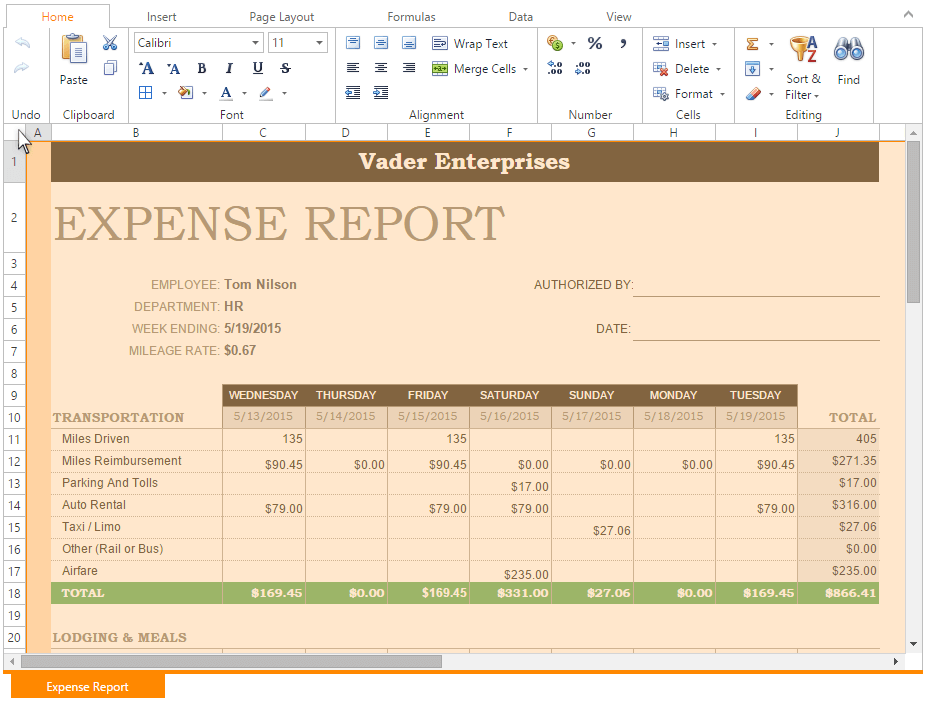Click the Copy icon in Clipboard

pyautogui.click(x=110, y=68)
